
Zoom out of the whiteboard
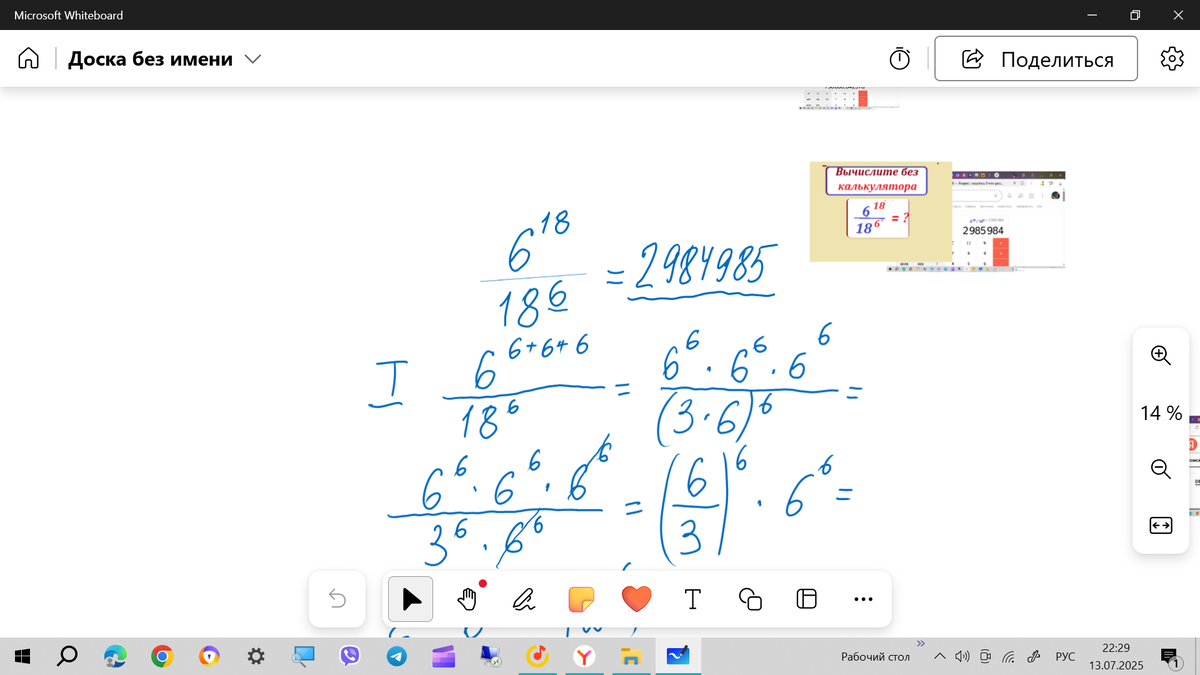tap(1160, 468)
